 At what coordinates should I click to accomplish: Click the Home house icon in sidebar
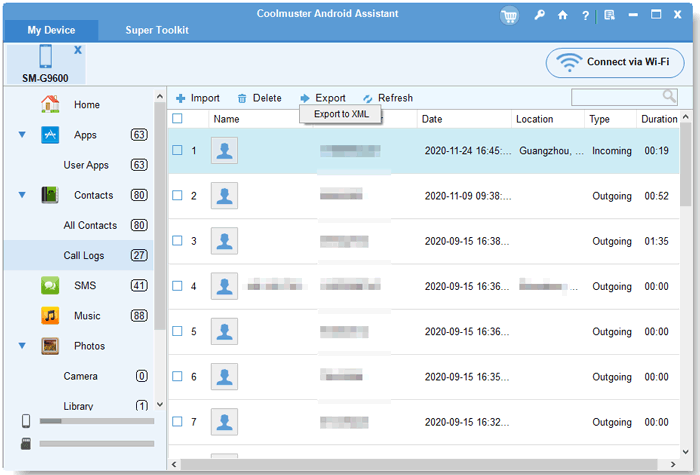(x=50, y=104)
